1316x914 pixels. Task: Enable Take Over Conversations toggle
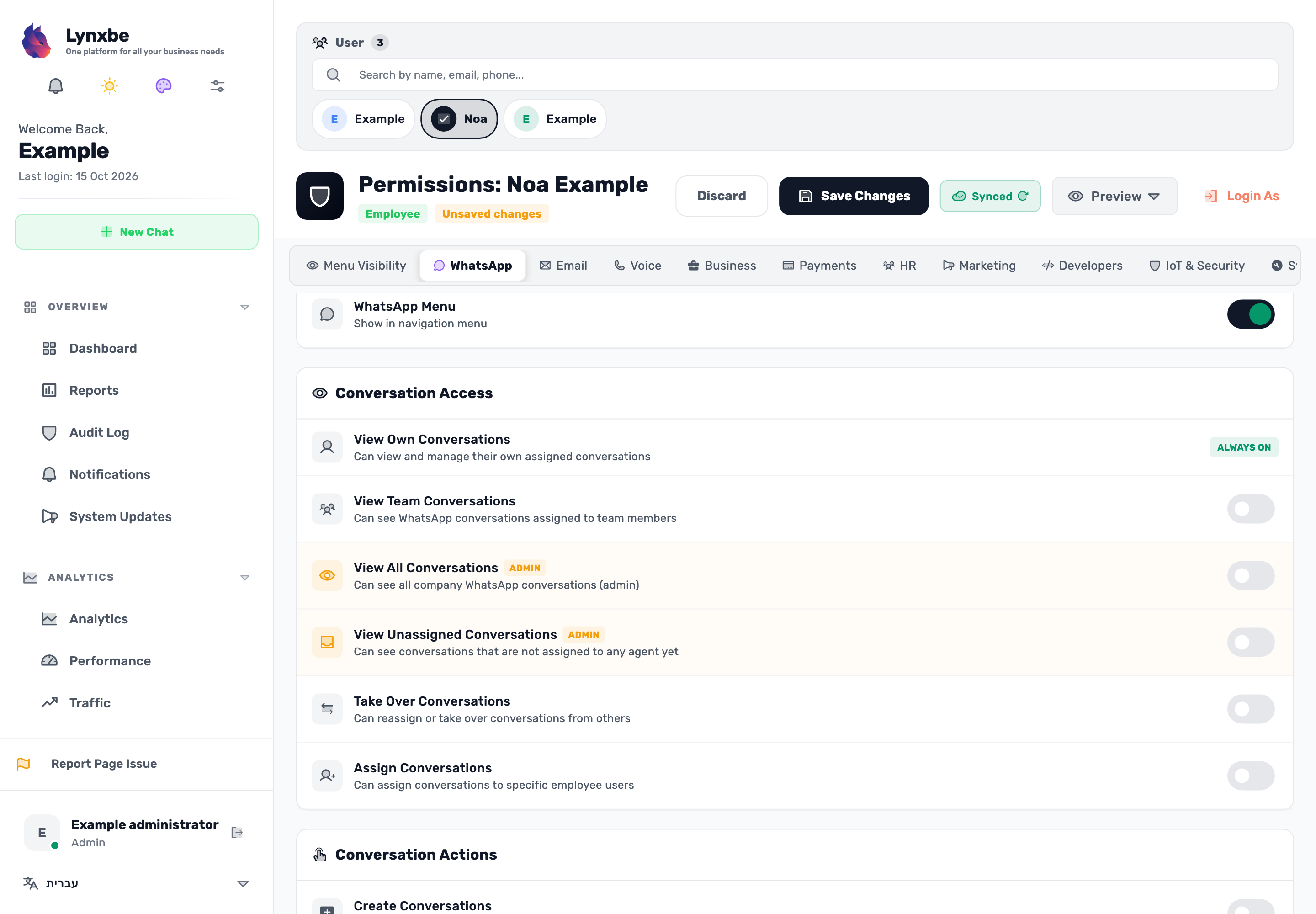pyautogui.click(x=1251, y=709)
